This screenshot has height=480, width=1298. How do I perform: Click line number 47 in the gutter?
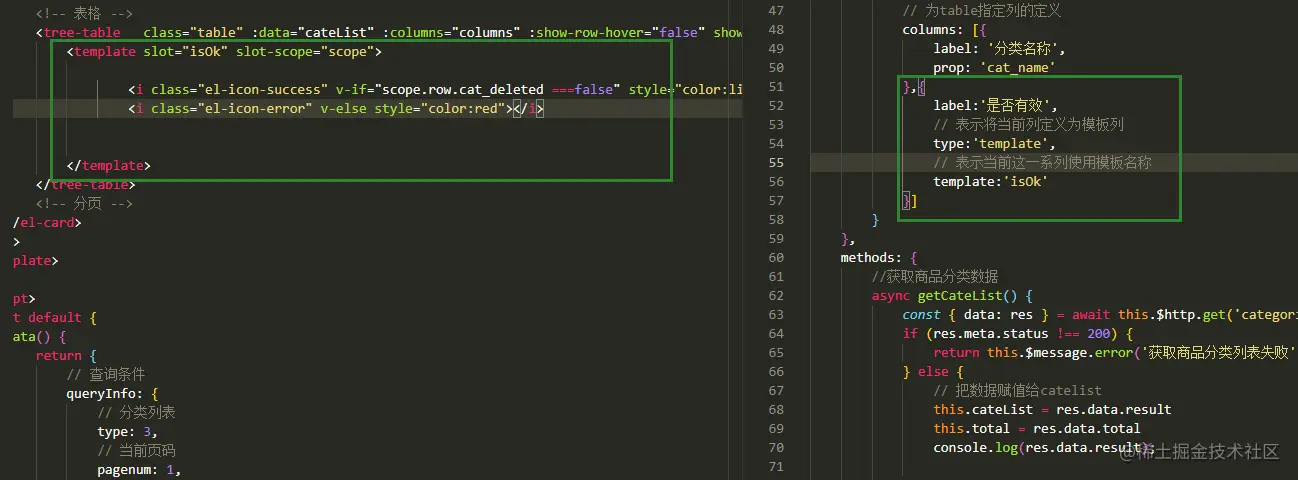tap(777, 10)
